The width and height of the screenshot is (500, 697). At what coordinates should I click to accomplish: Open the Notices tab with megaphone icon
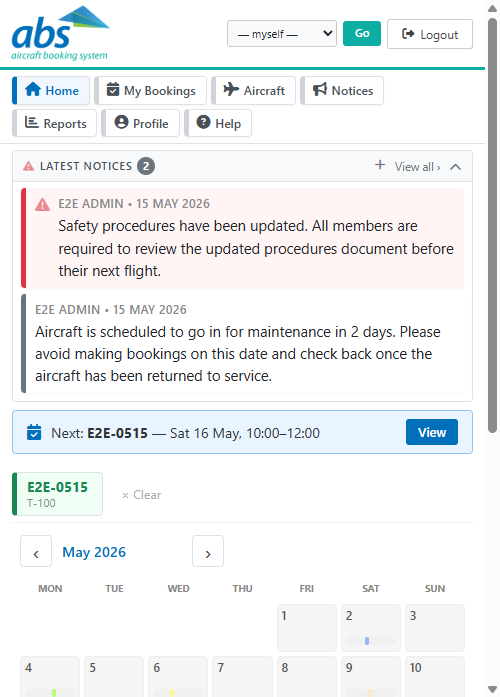[x=342, y=91]
